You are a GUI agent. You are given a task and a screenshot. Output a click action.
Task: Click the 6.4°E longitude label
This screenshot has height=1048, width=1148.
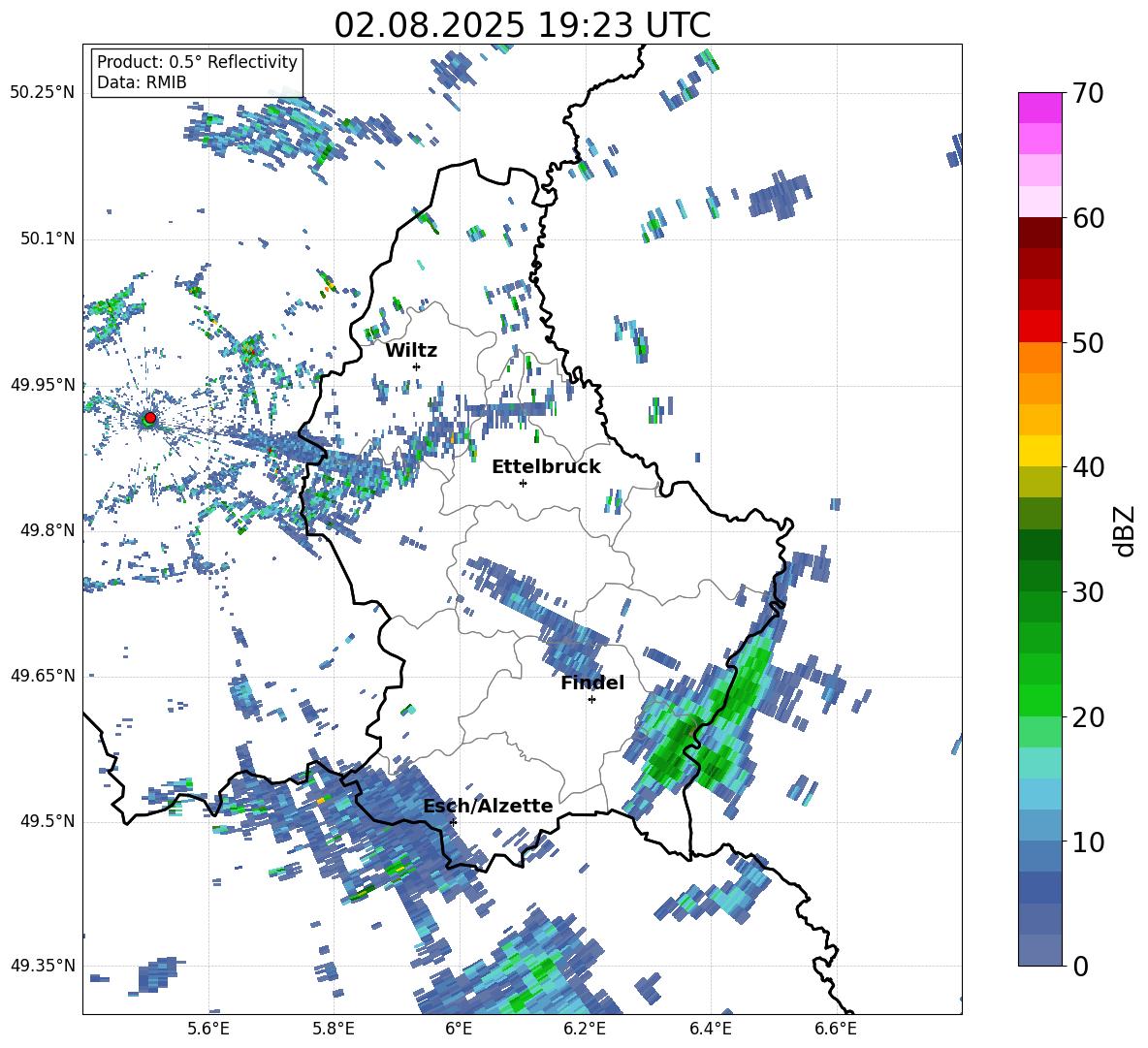pyautogui.click(x=710, y=1029)
